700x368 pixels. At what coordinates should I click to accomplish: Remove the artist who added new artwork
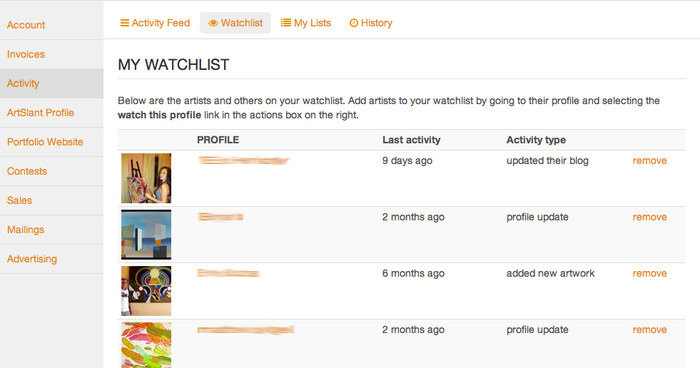[x=650, y=273]
